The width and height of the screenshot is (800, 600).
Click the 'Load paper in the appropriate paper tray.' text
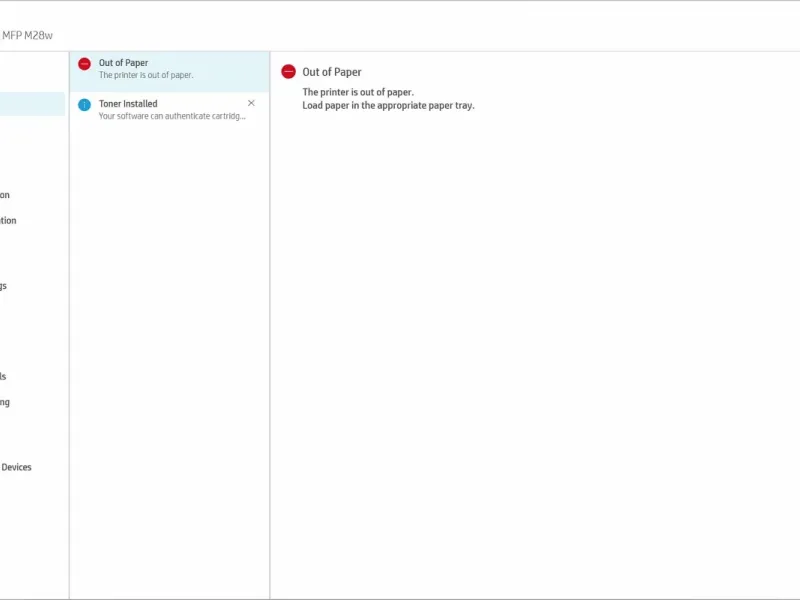point(388,106)
